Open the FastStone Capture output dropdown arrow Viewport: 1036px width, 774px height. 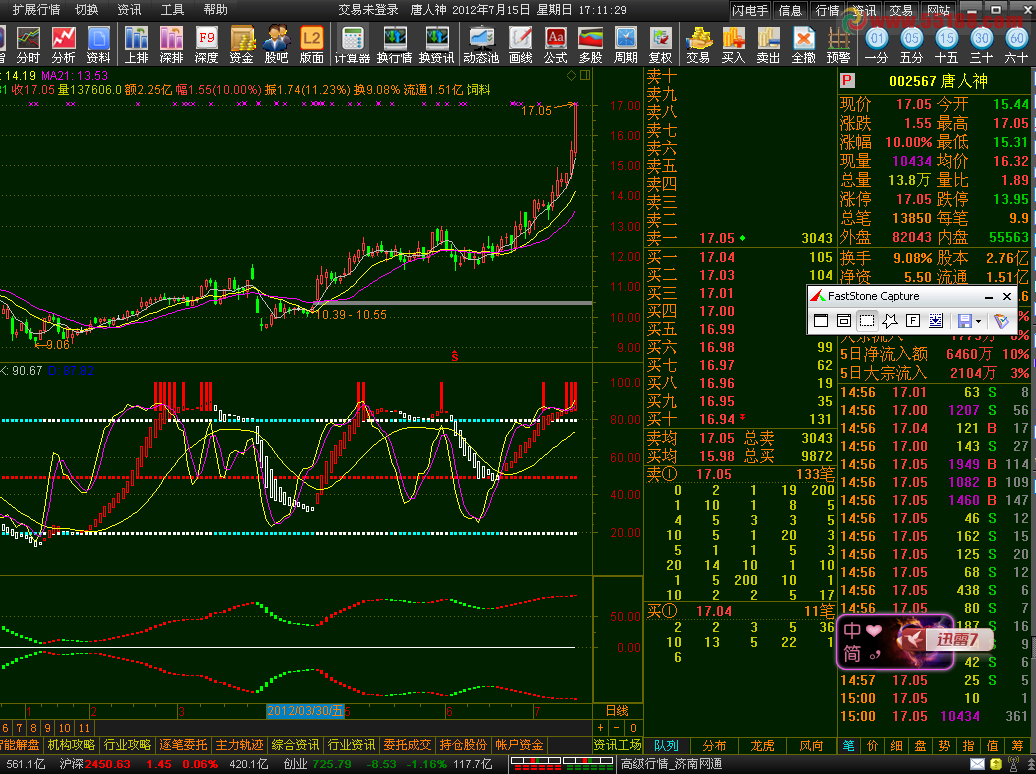pos(979,321)
